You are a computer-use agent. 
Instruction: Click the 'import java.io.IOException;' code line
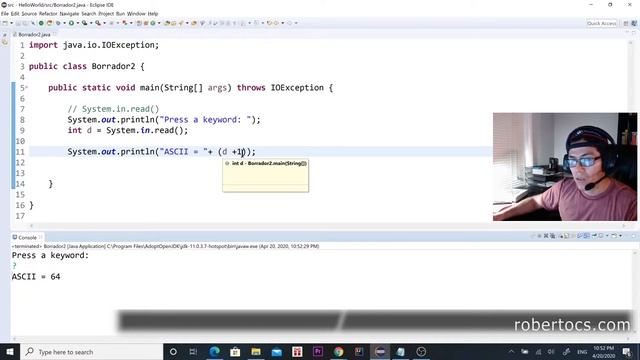tap(94, 45)
